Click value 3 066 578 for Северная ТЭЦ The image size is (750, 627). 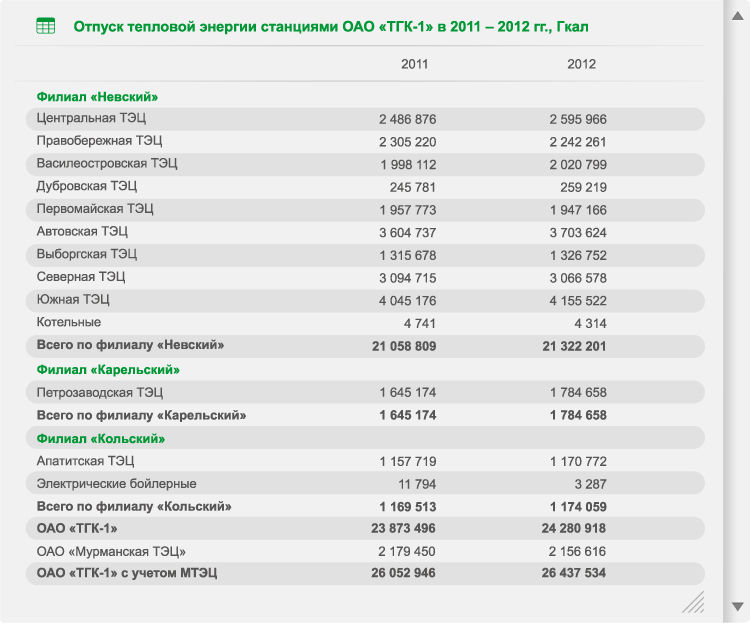point(578,278)
